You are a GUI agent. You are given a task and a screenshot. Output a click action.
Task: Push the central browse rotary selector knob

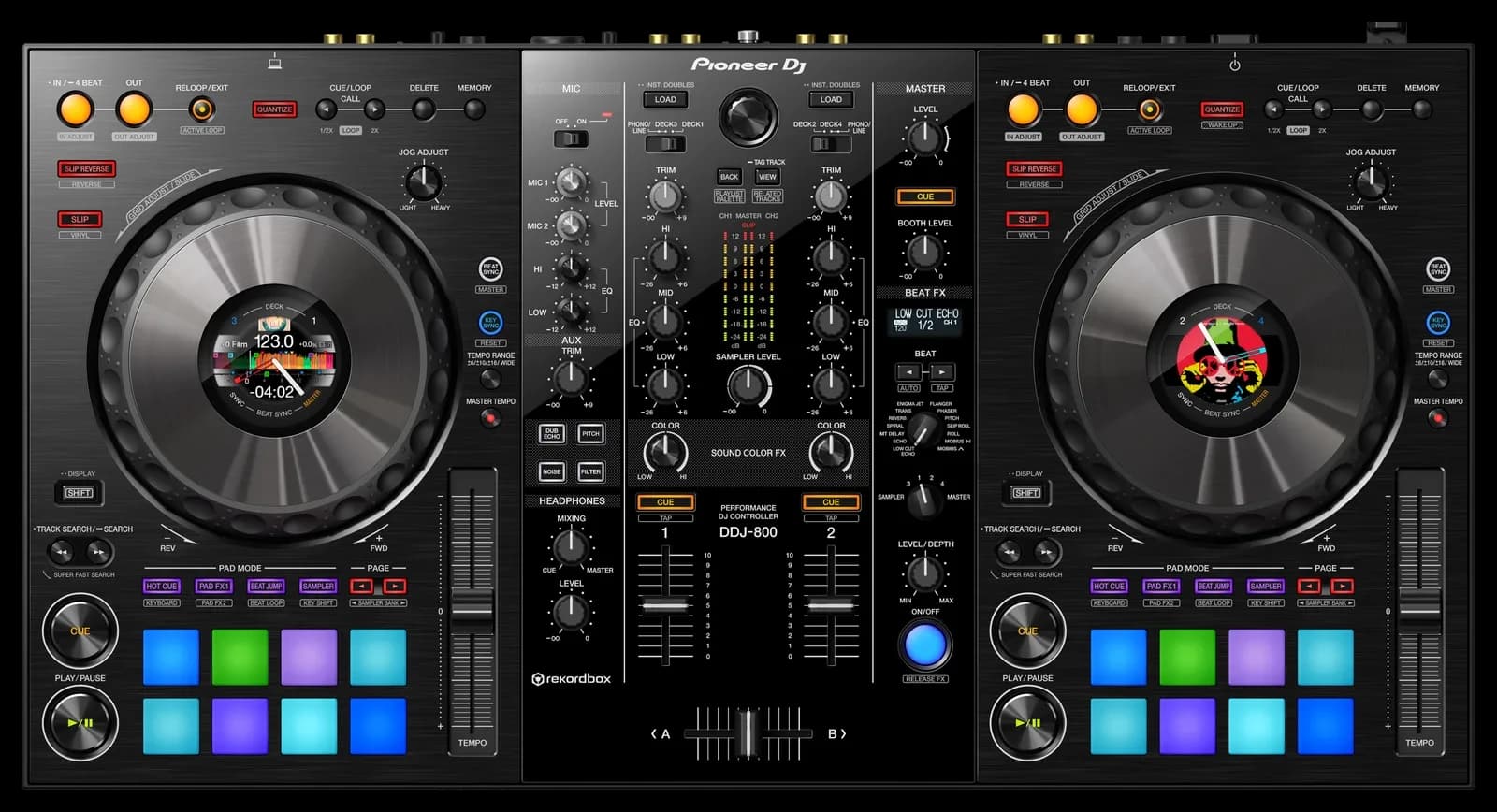coord(748,118)
